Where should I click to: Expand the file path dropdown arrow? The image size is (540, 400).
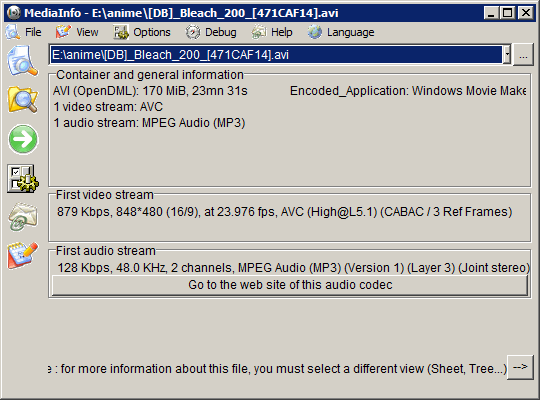[x=507, y=55]
